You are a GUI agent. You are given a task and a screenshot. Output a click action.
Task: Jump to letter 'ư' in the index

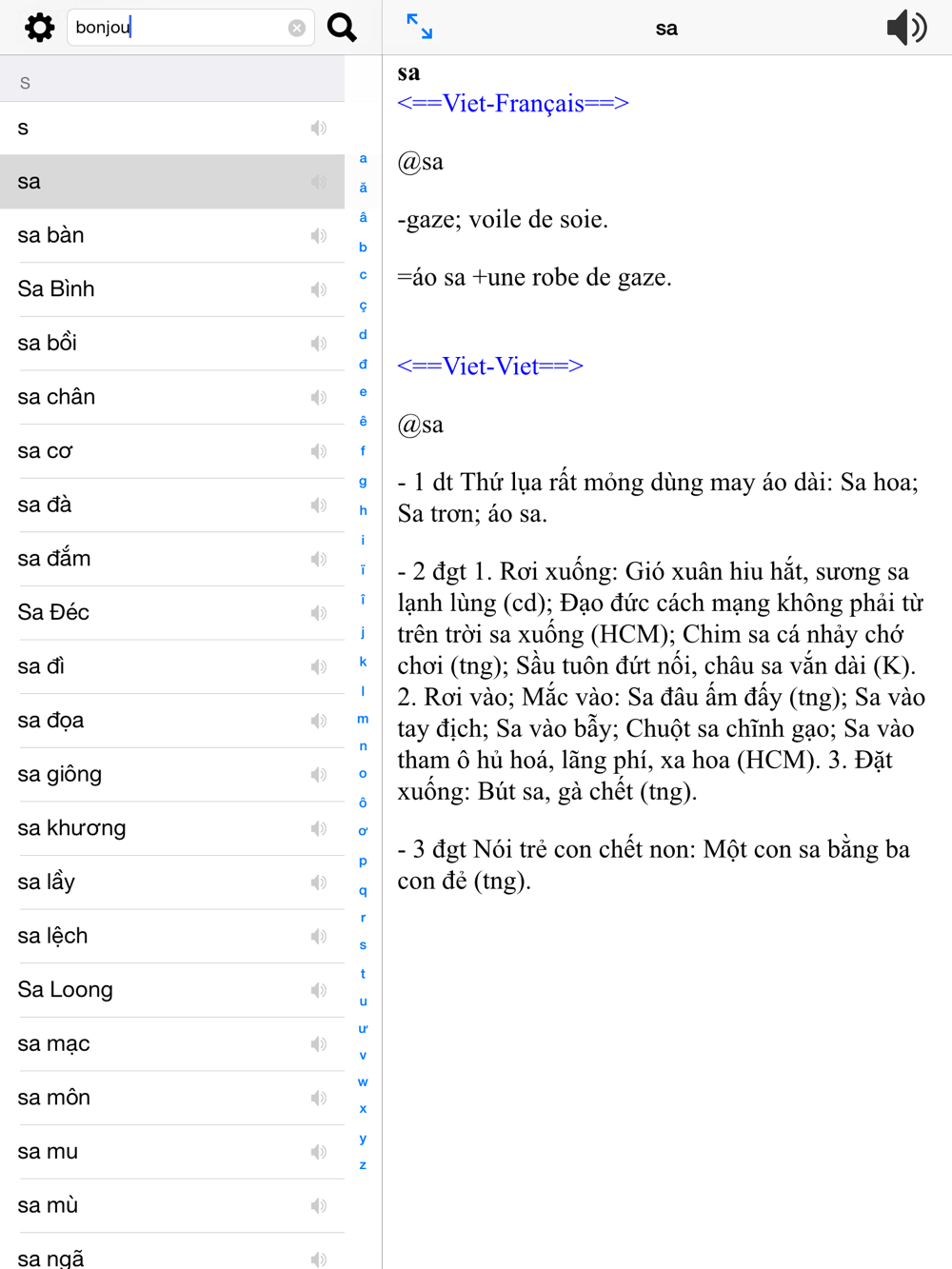click(363, 1028)
